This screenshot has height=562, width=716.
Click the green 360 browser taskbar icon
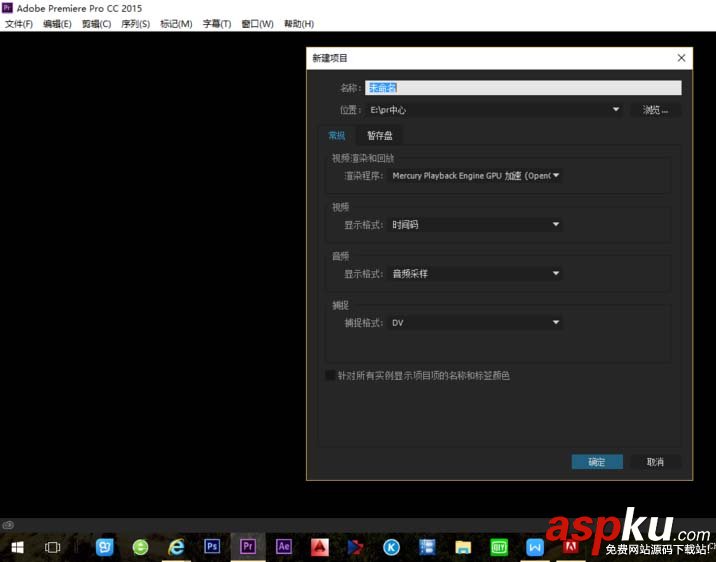point(140,547)
